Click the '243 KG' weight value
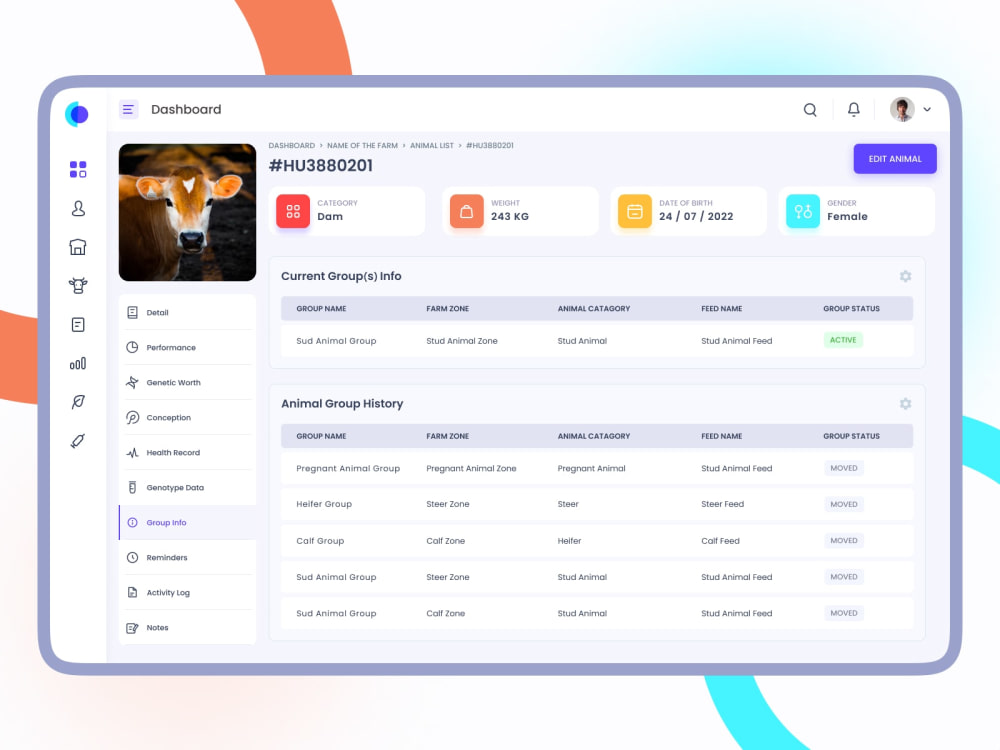Viewport: 1000px width, 750px height. [510, 216]
